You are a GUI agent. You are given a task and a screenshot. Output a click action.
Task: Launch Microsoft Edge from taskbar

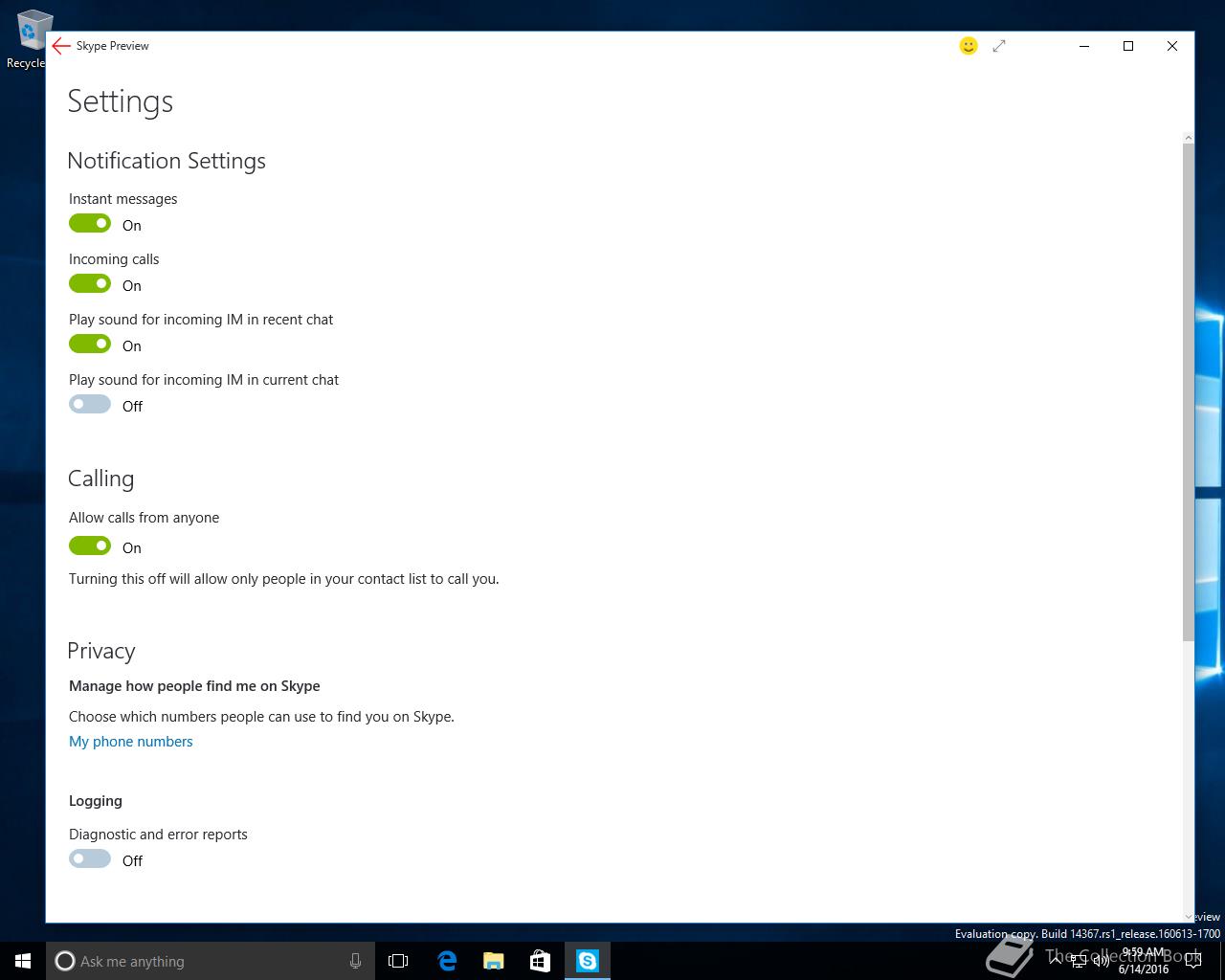click(447, 961)
